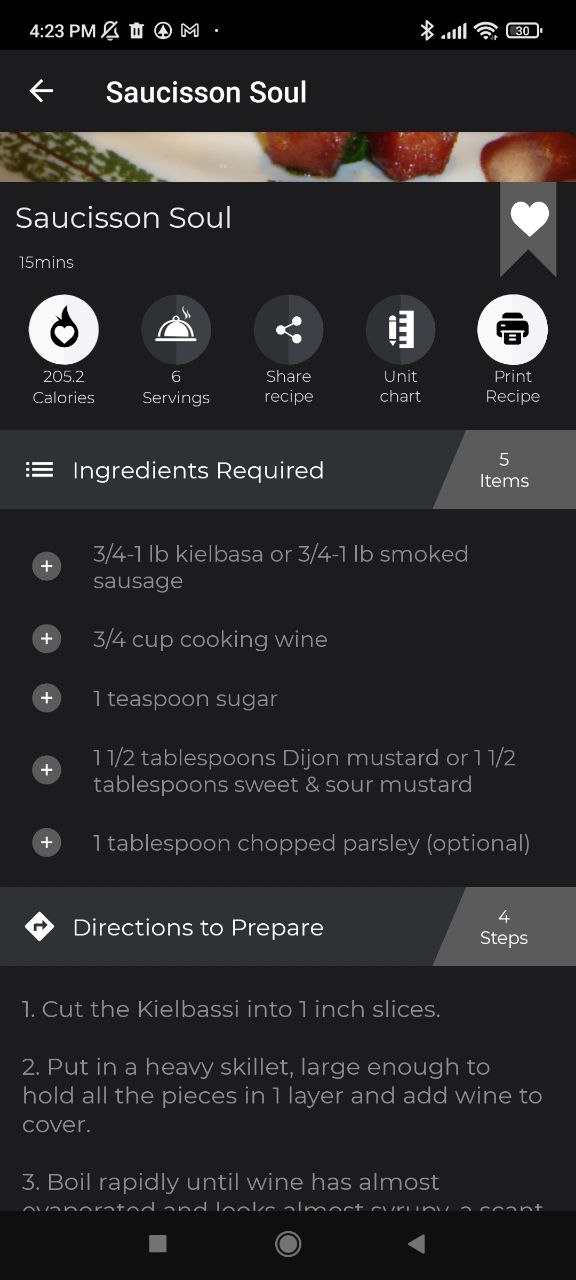Add cooking wine with plus button
576x1280 pixels.
(x=47, y=638)
